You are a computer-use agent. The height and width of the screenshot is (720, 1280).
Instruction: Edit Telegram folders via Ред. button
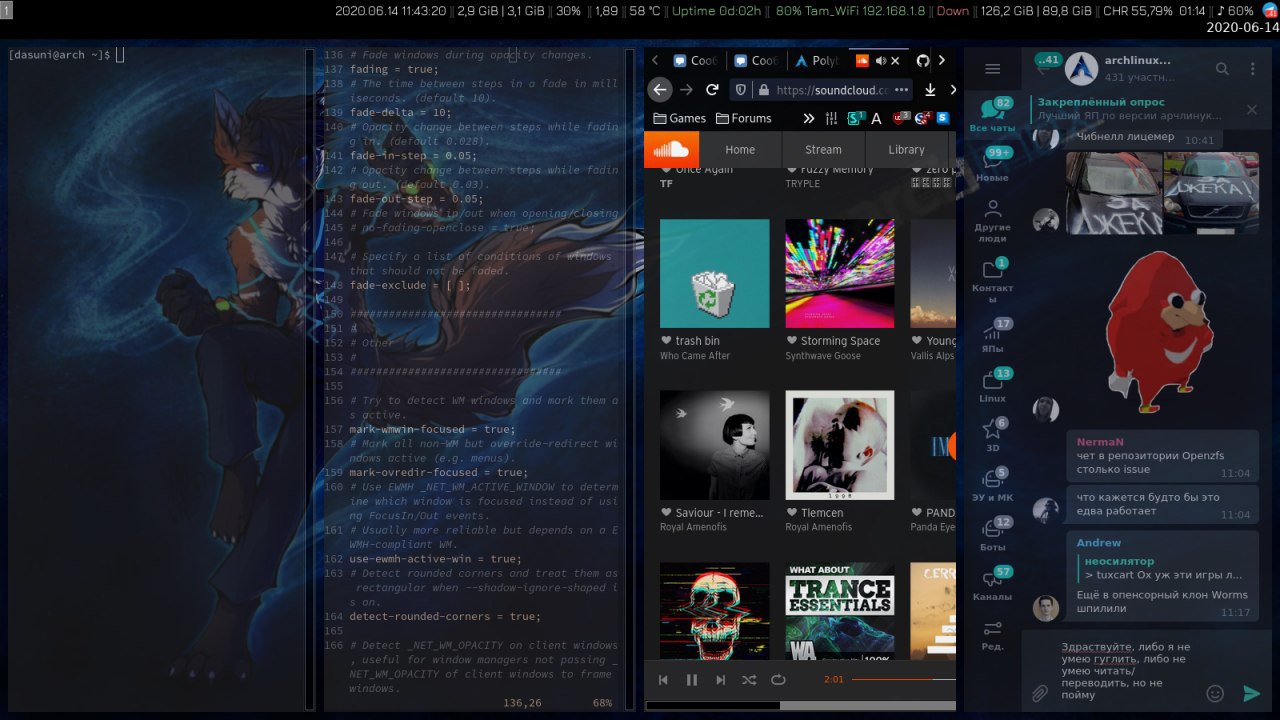[992, 634]
